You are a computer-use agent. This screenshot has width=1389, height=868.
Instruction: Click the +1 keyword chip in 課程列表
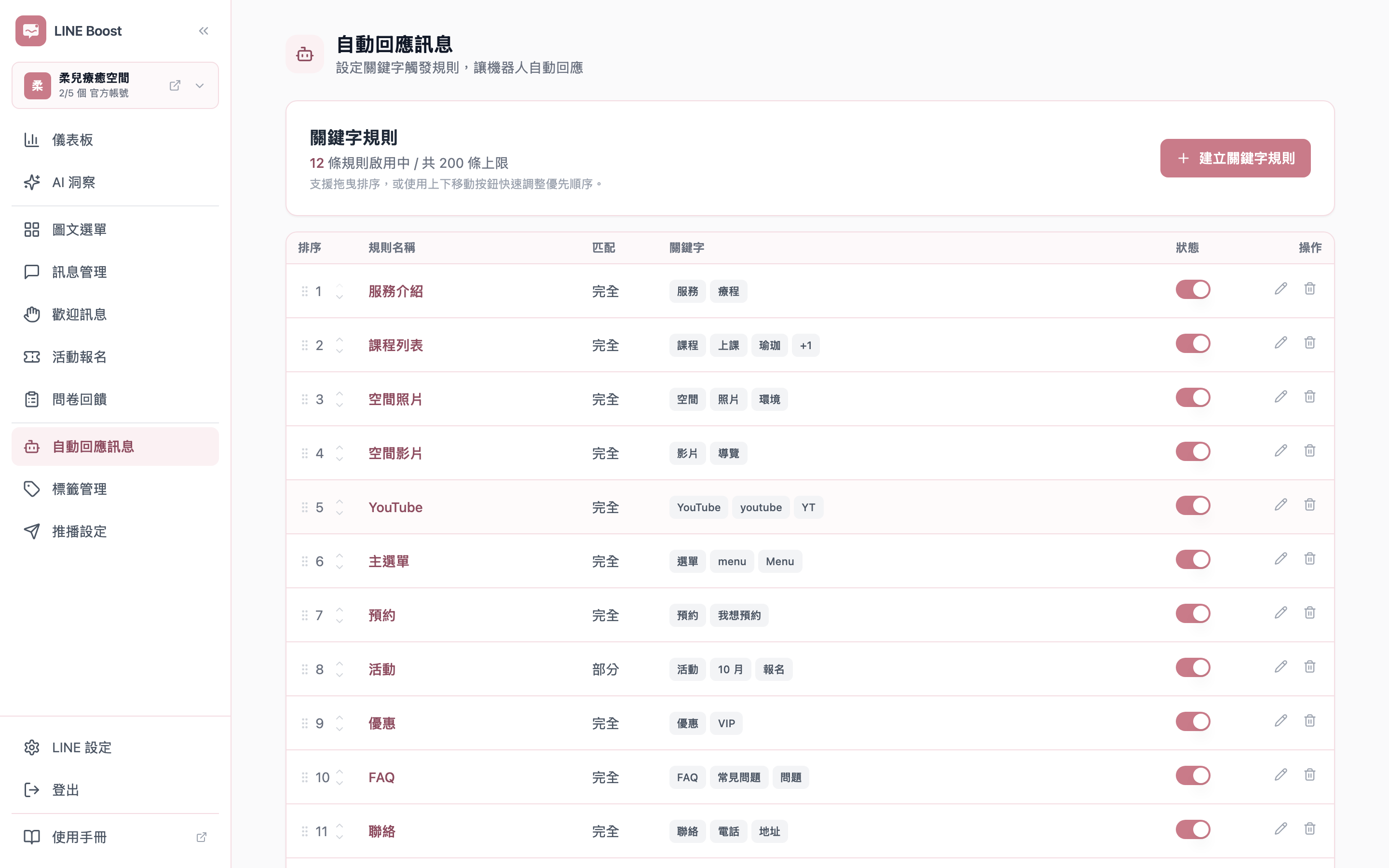point(805,346)
